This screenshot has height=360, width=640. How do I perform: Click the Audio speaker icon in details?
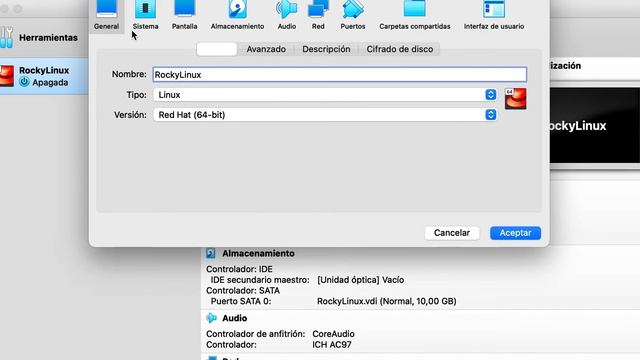211,318
